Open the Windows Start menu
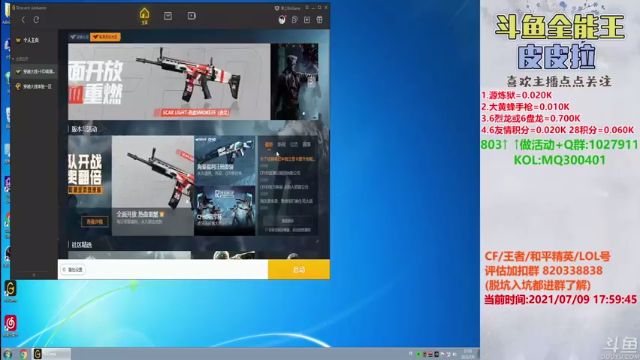 coord(7,354)
